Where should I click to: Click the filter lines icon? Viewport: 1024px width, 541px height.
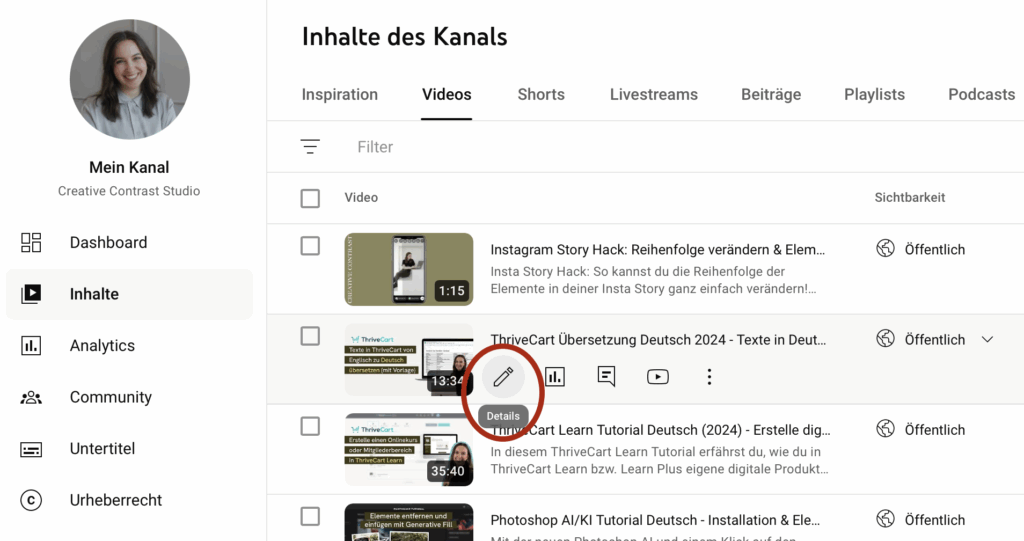point(310,146)
